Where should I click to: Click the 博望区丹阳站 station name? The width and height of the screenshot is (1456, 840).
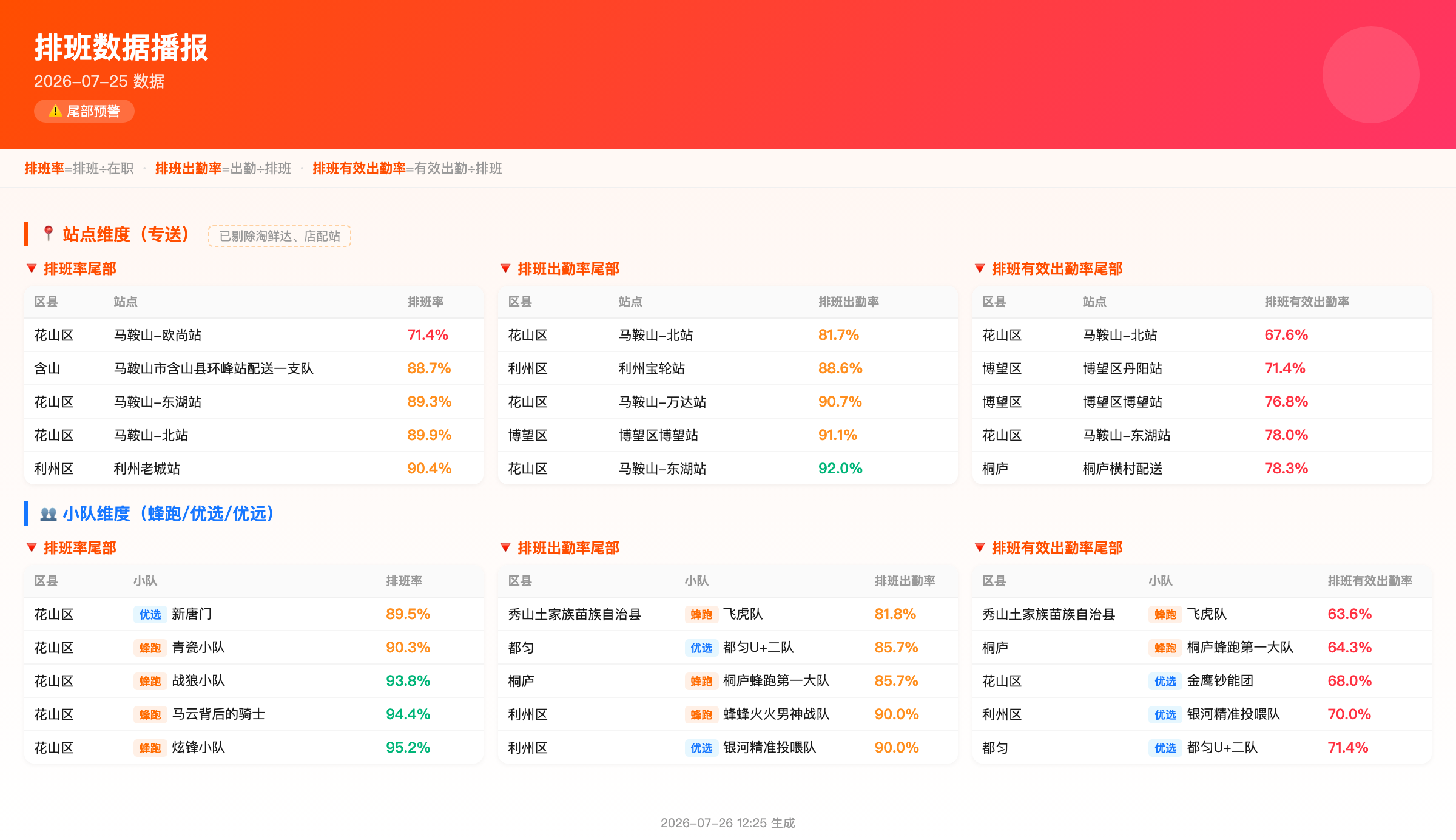[1122, 368]
